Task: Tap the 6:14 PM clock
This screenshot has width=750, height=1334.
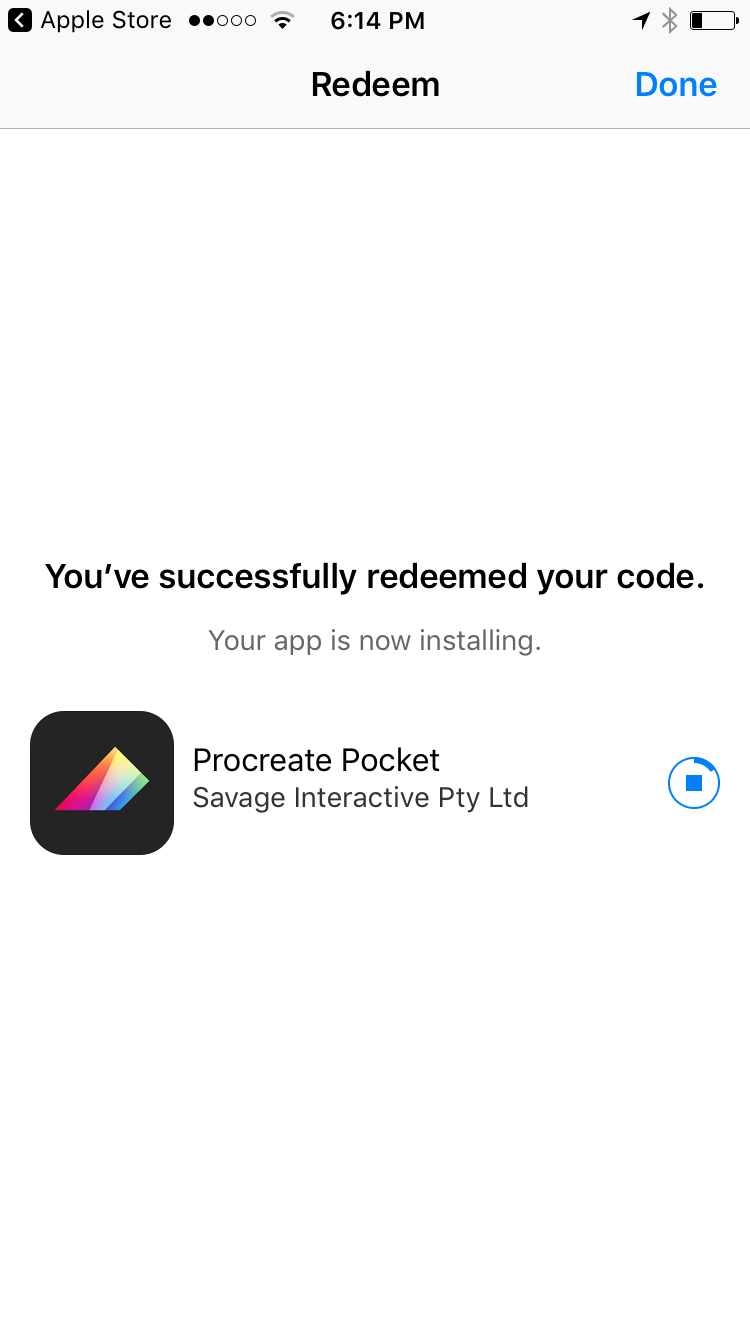Action: [378, 20]
